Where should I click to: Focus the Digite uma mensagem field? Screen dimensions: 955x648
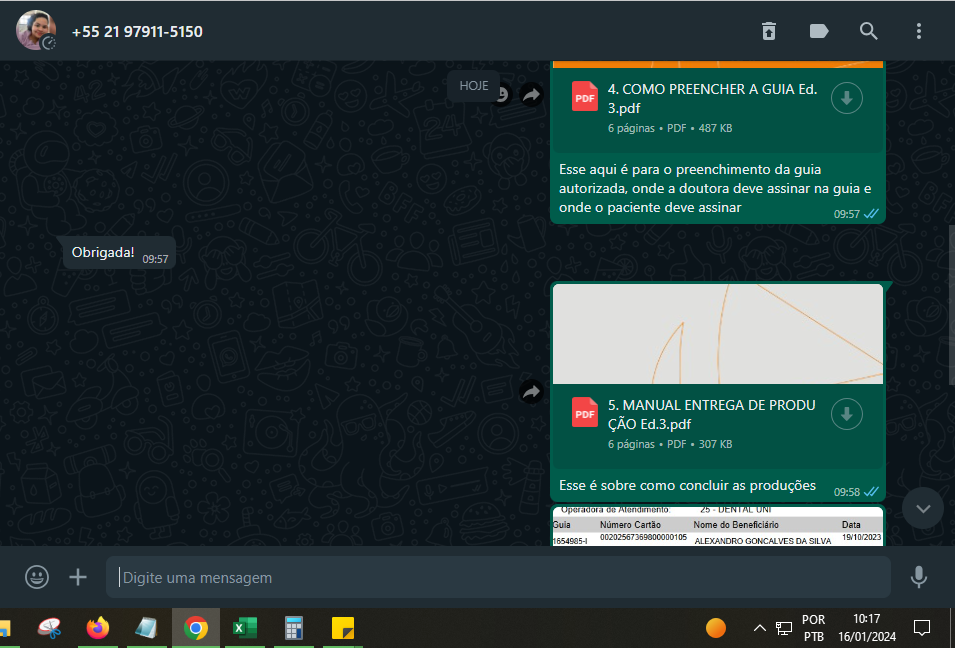(x=498, y=577)
